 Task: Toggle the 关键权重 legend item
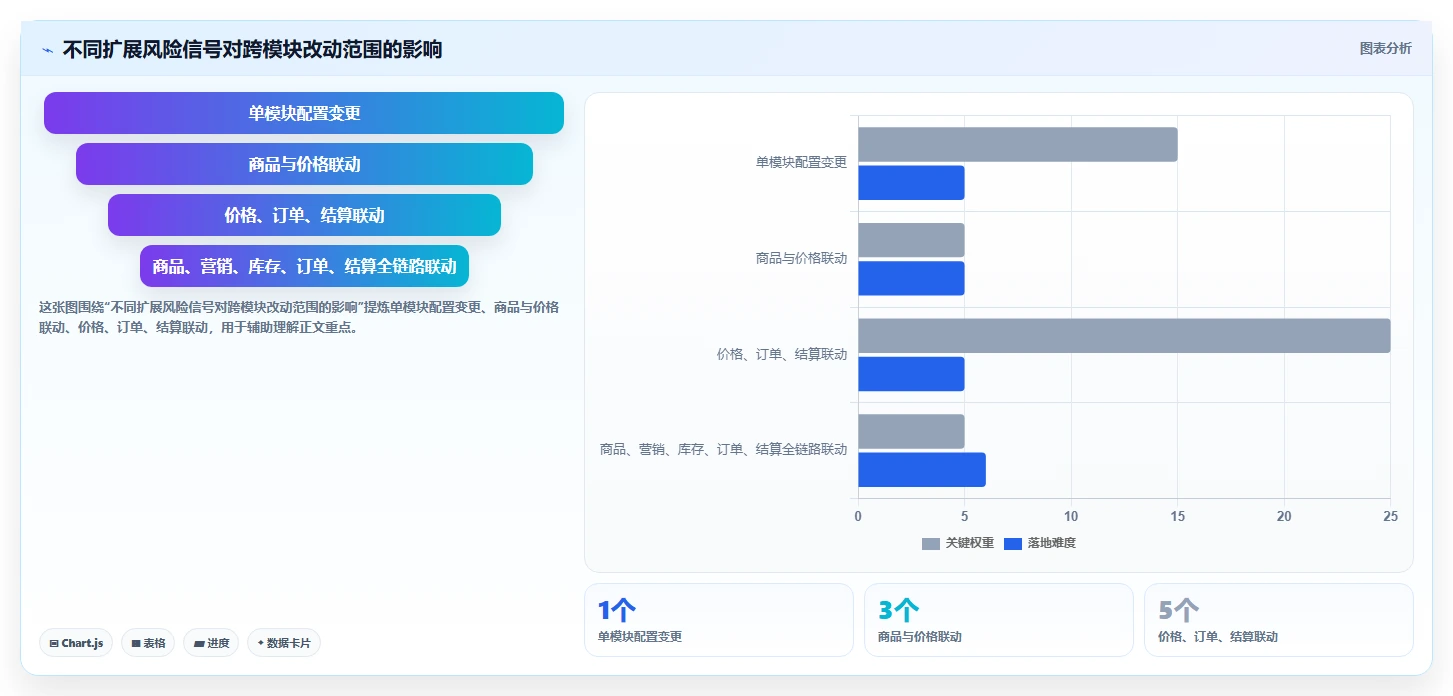click(958, 543)
